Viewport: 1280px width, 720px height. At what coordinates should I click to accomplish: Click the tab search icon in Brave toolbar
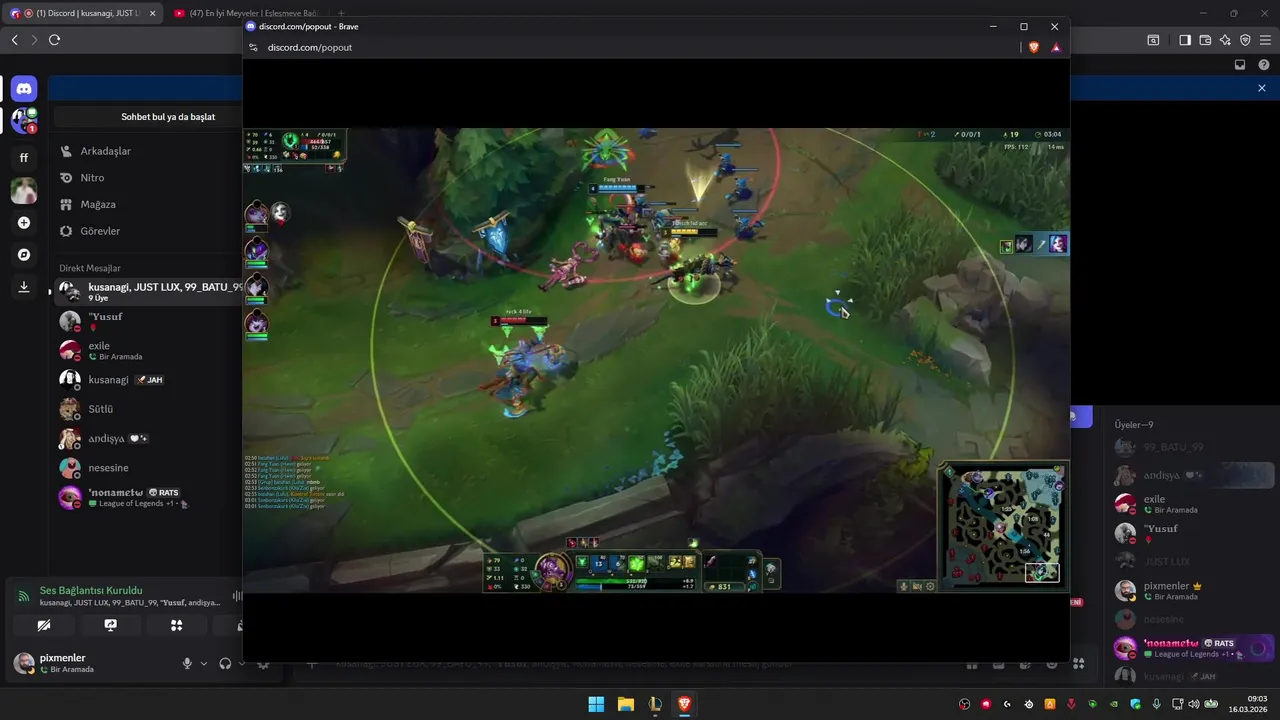(1153, 40)
